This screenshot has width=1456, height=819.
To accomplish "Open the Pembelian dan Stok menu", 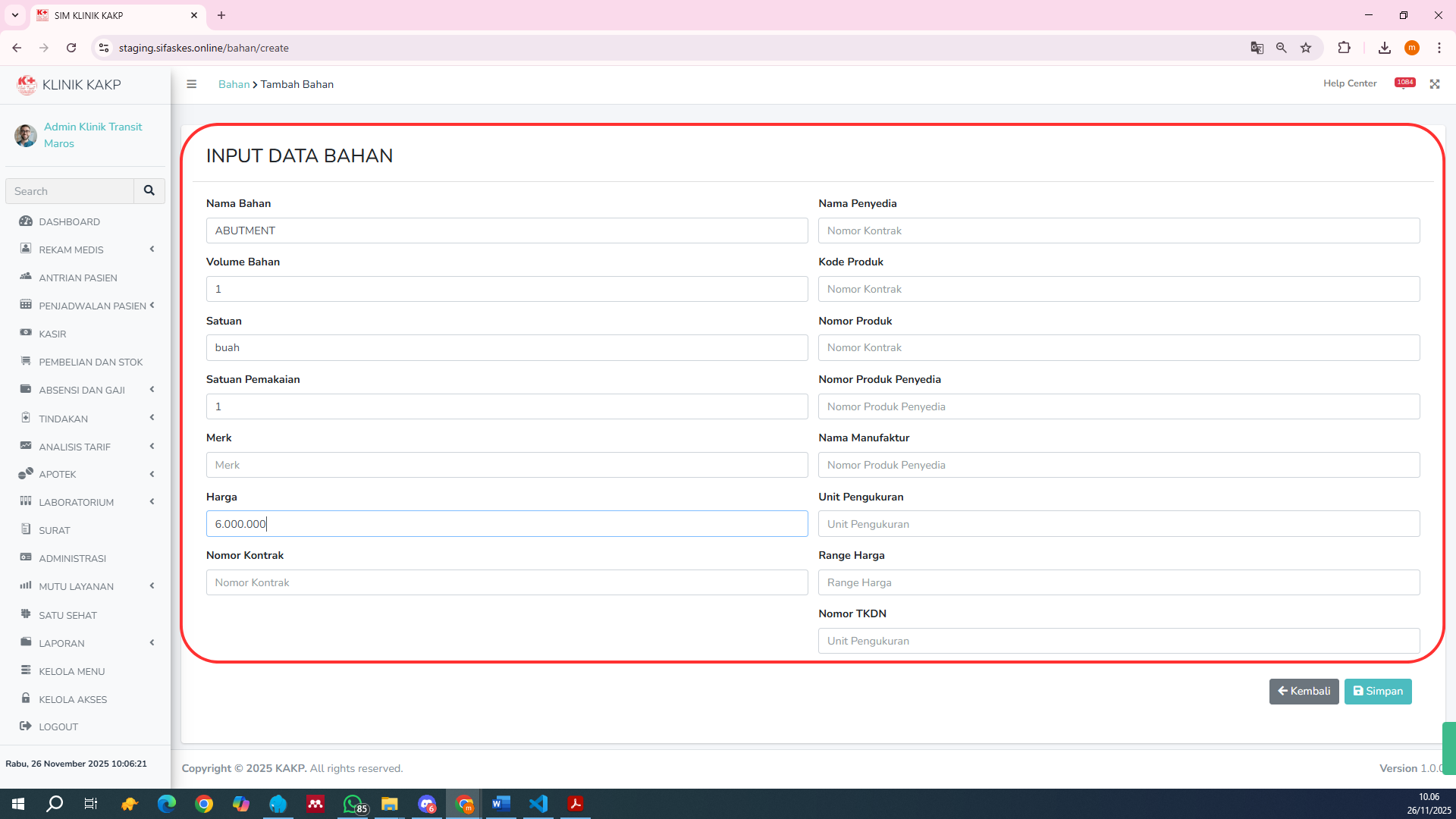I will click(x=90, y=362).
